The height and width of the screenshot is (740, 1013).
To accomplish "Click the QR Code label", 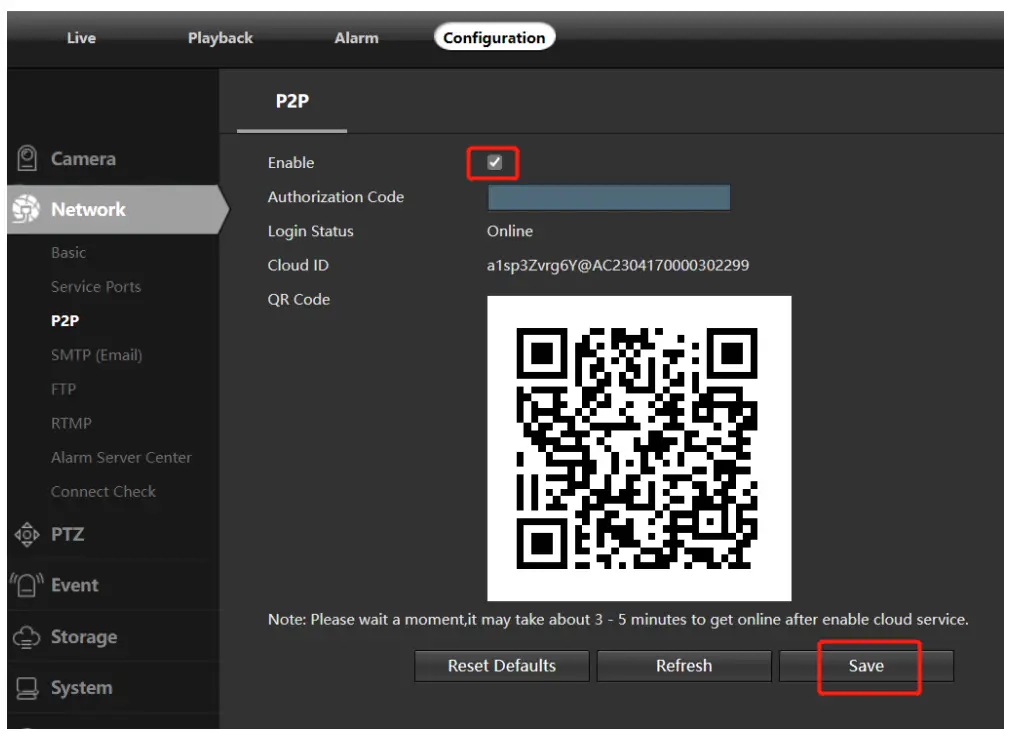I will click(299, 300).
